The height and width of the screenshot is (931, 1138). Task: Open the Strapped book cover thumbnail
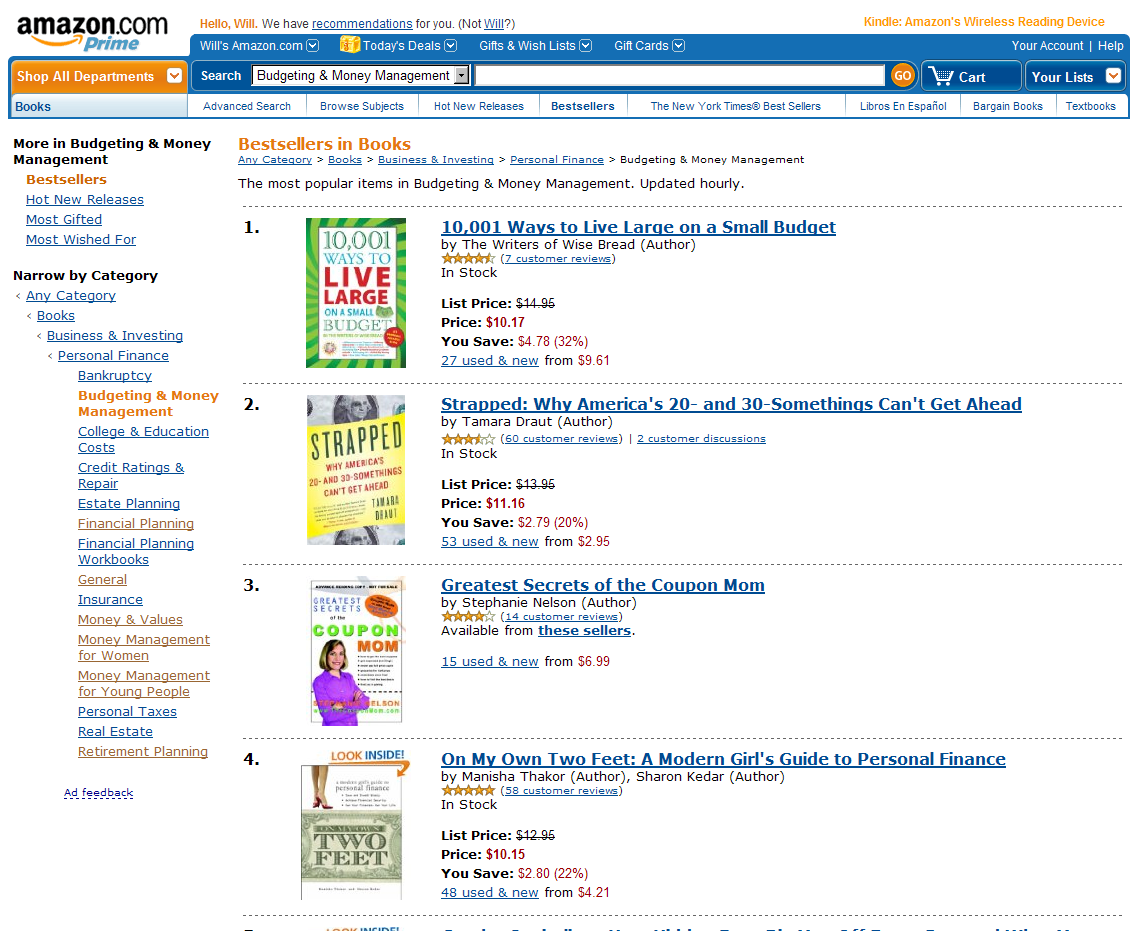pyautogui.click(x=356, y=469)
